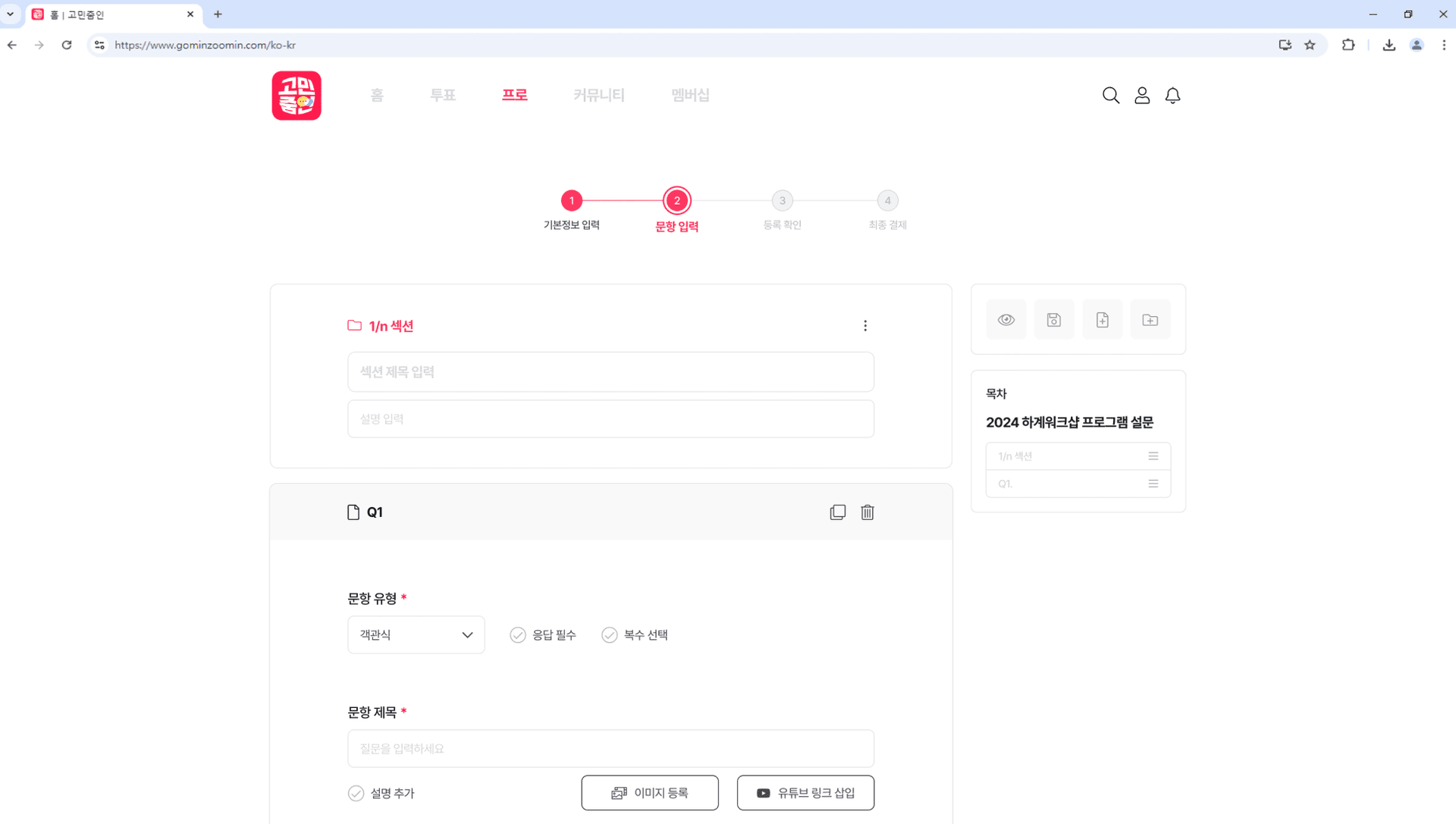Go to the 커뮤니티 menu
Image resolution: width=1456 pixels, height=824 pixels.
coord(598,96)
